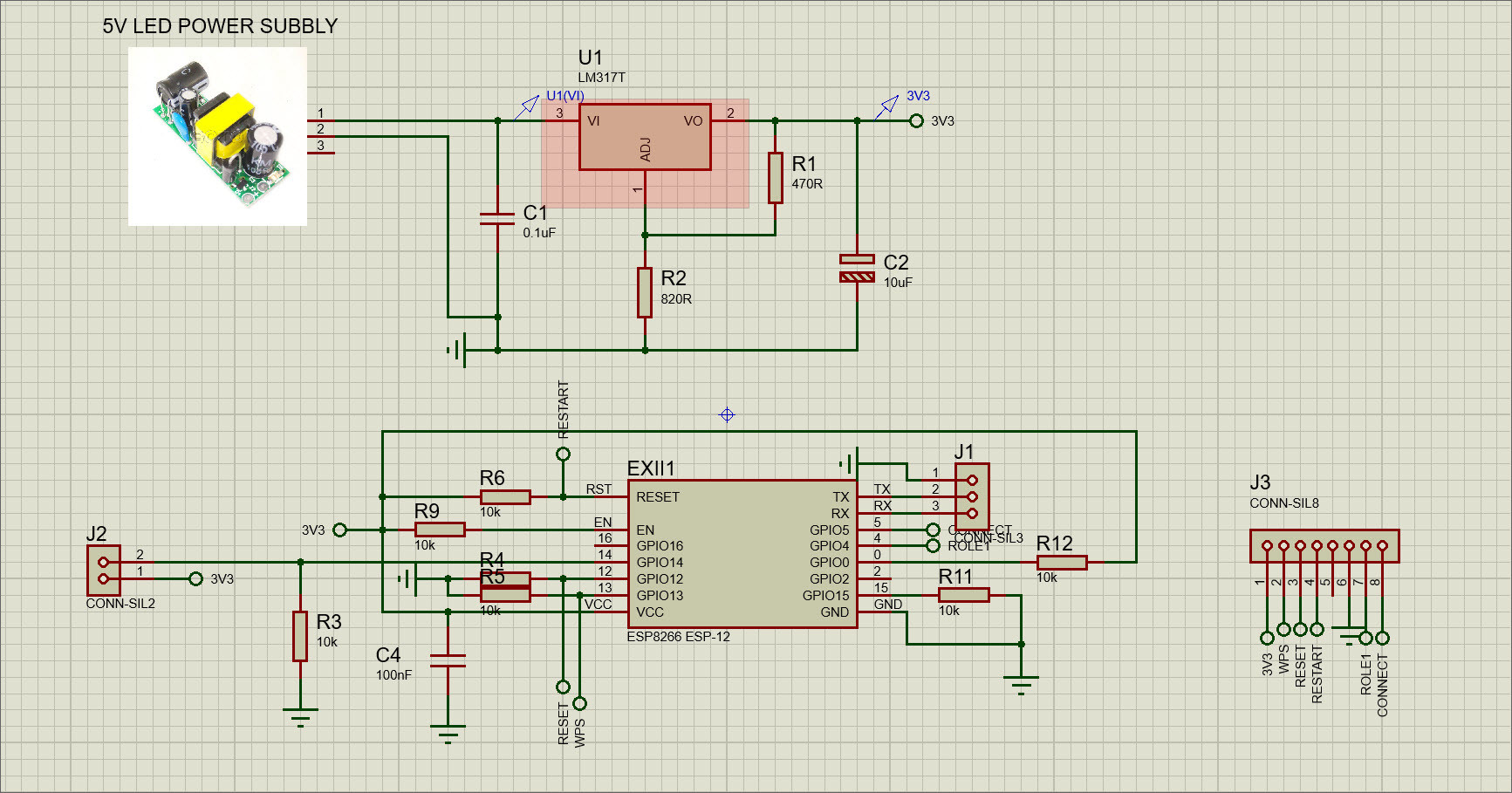Select resistor R1 body

[775, 178]
